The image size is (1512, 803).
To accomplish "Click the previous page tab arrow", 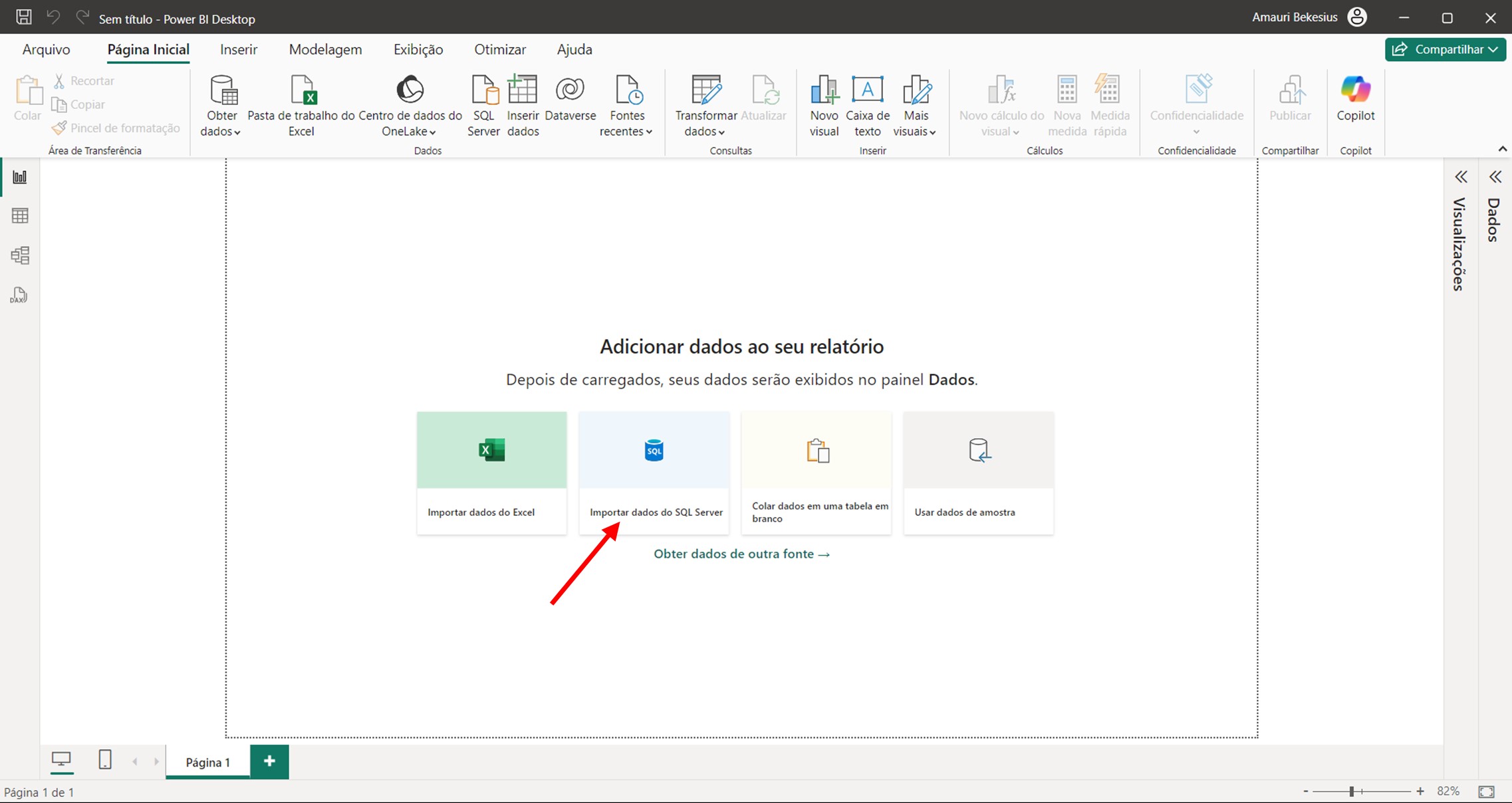I will (x=135, y=762).
